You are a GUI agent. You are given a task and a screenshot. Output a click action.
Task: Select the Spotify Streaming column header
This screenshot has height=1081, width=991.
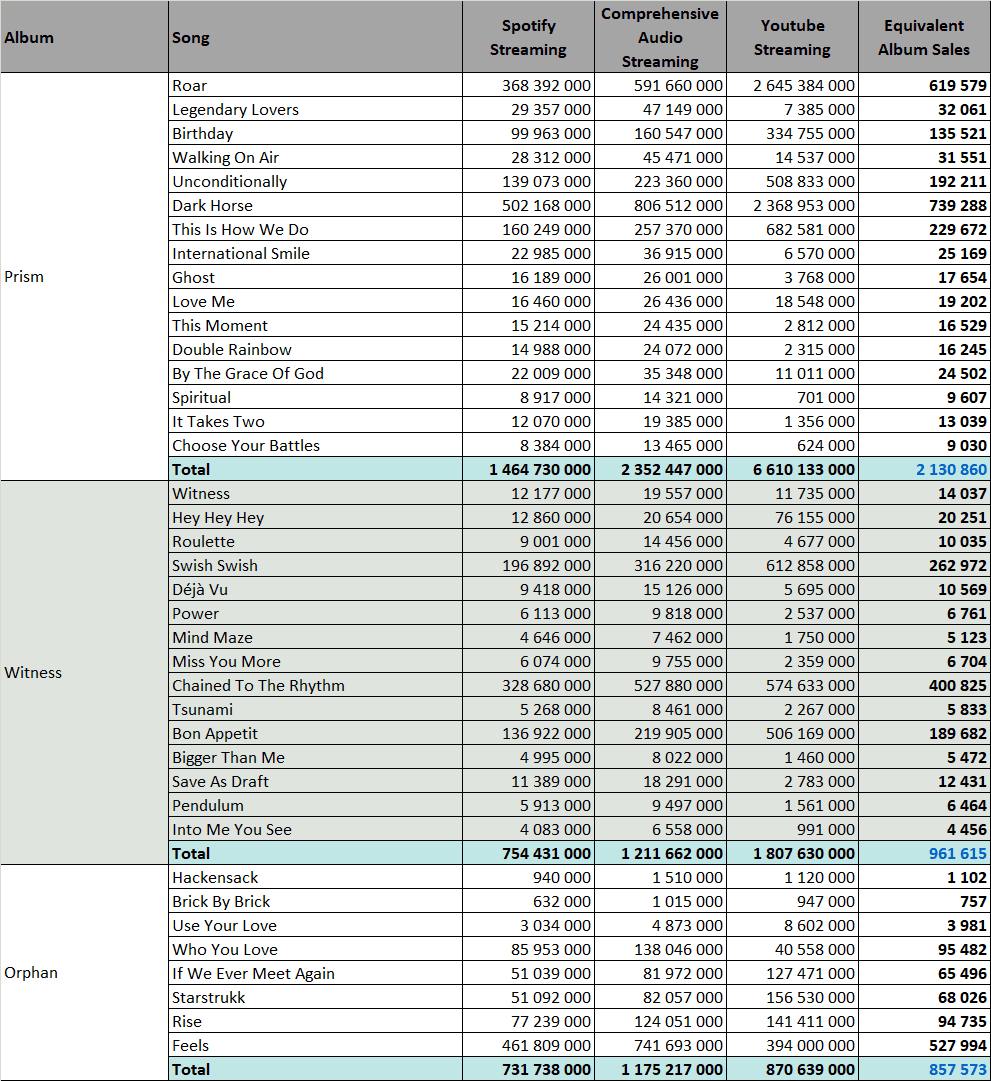(x=528, y=37)
